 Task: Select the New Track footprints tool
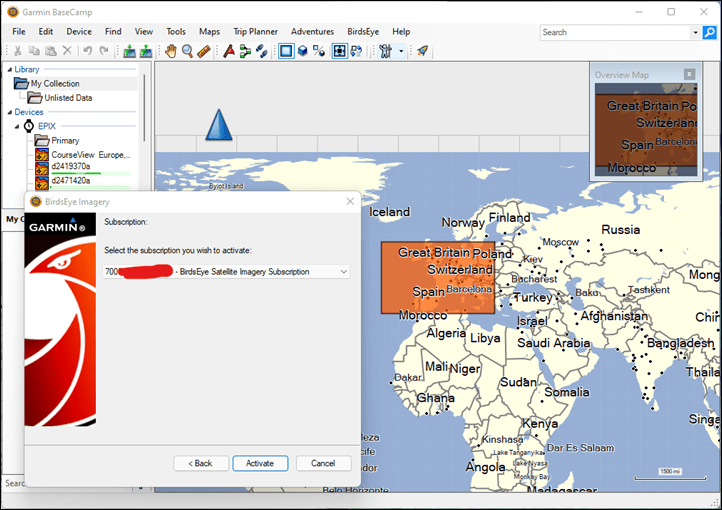262,51
